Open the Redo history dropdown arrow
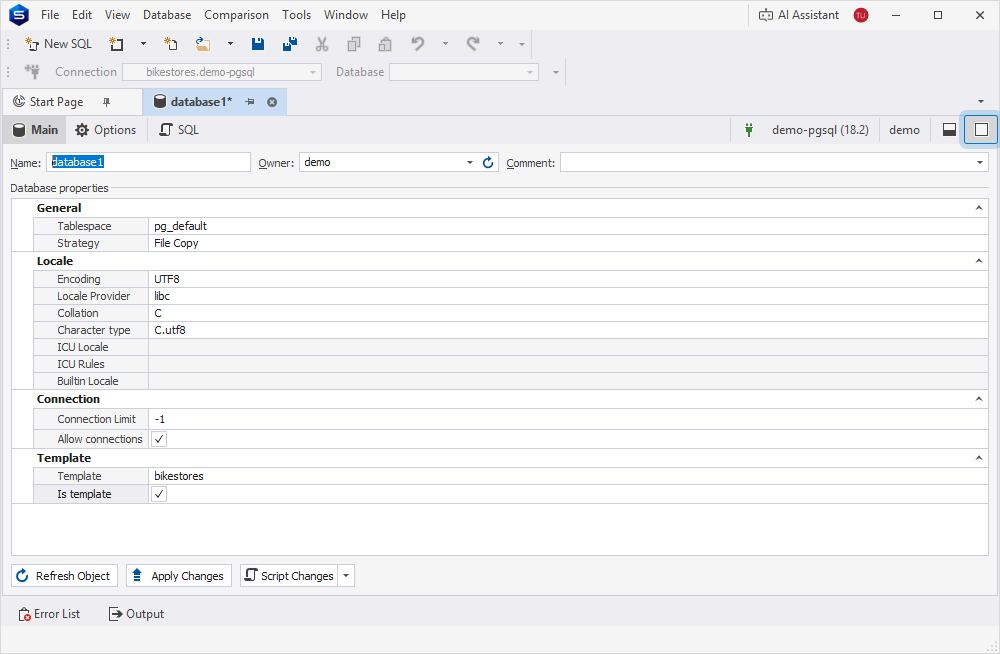The height and width of the screenshot is (654, 1000). point(500,44)
